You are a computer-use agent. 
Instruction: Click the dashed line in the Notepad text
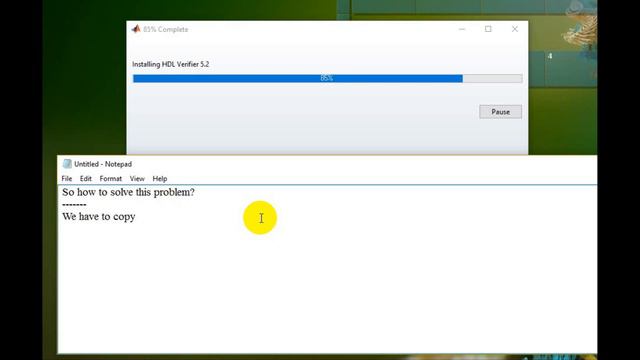point(74,204)
